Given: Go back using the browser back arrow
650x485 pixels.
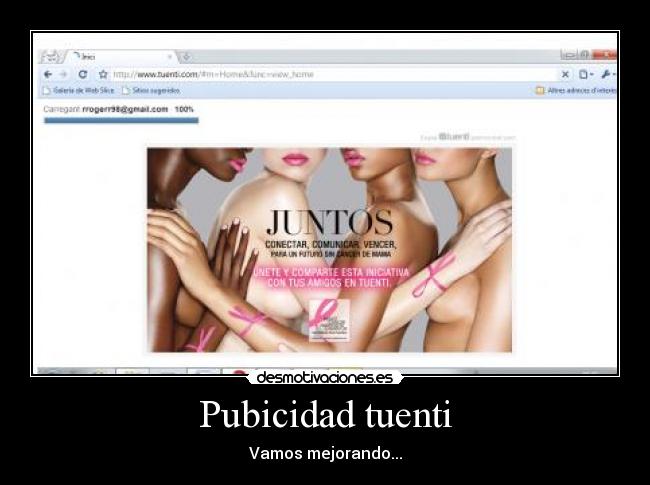Looking at the screenshot, I should (48, 75).
